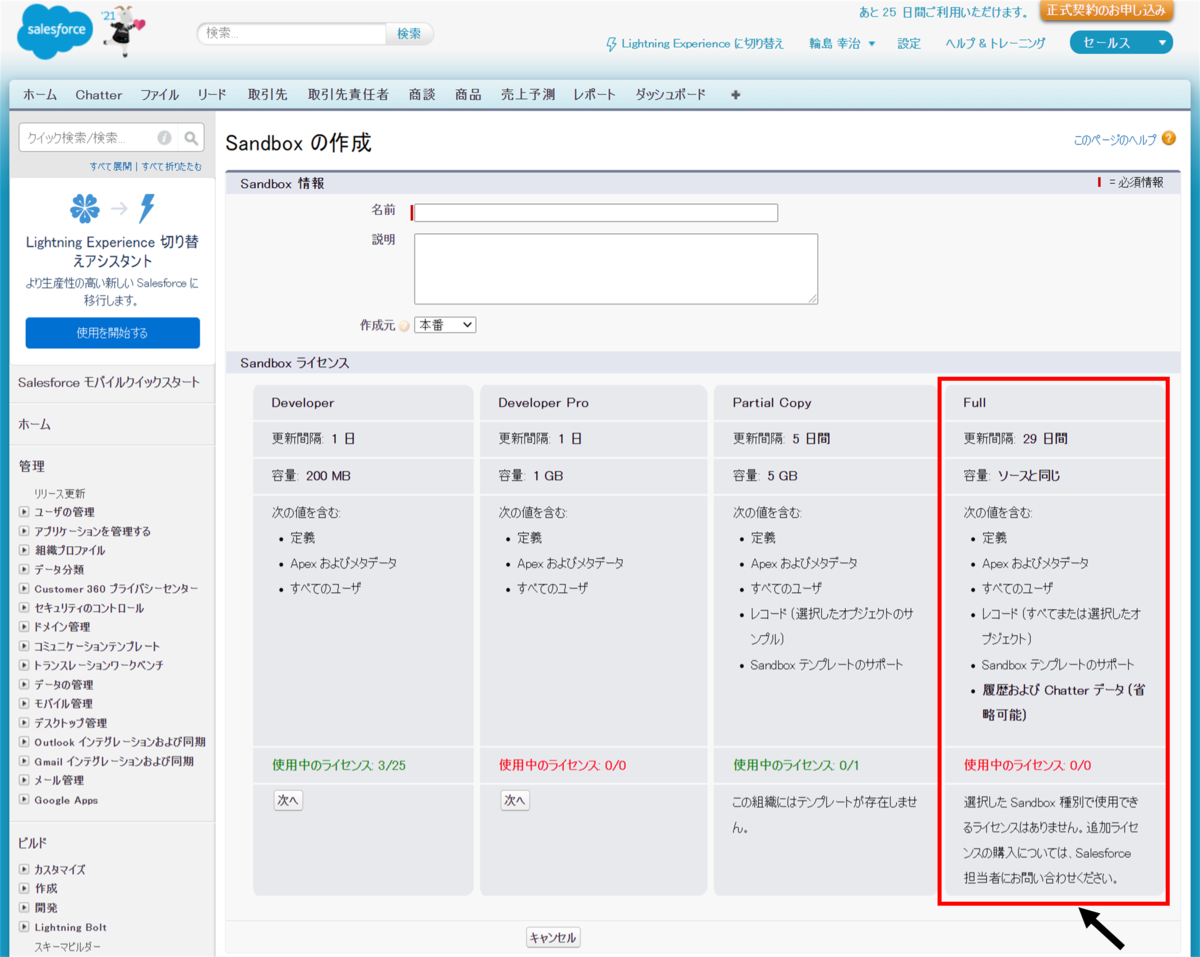Click 使用を開始する button
Screen dimensions: 1200x957
(x=112, y=333)
